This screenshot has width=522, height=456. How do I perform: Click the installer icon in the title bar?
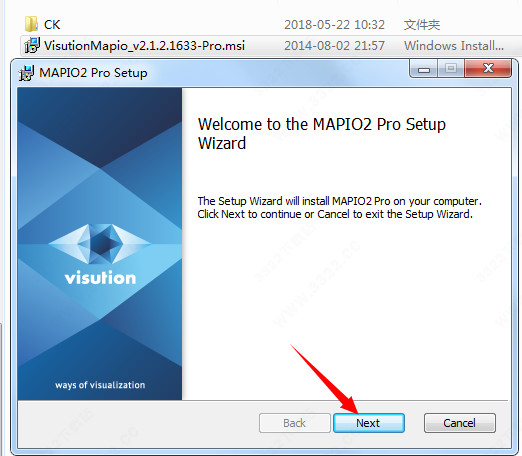pyautogui.click(x=26, y=73)
